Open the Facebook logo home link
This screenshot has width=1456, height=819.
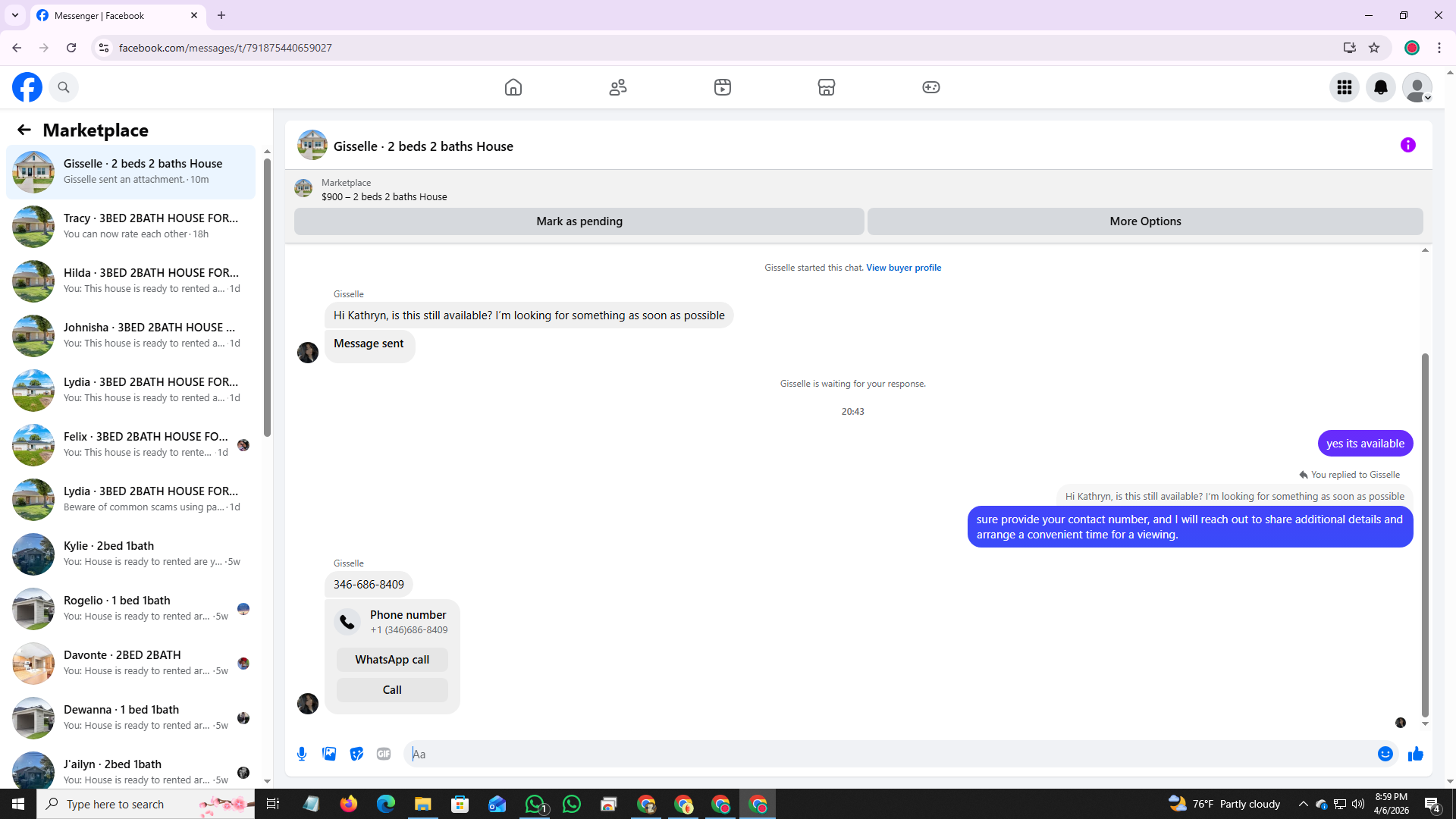point(27,87)
